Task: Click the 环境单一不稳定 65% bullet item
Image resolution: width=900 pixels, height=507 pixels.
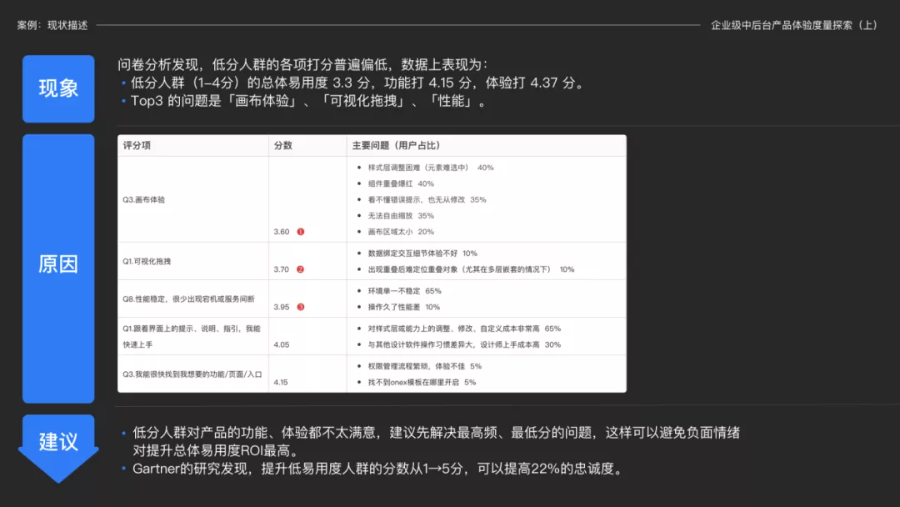Action: click(x=404, y=291)
